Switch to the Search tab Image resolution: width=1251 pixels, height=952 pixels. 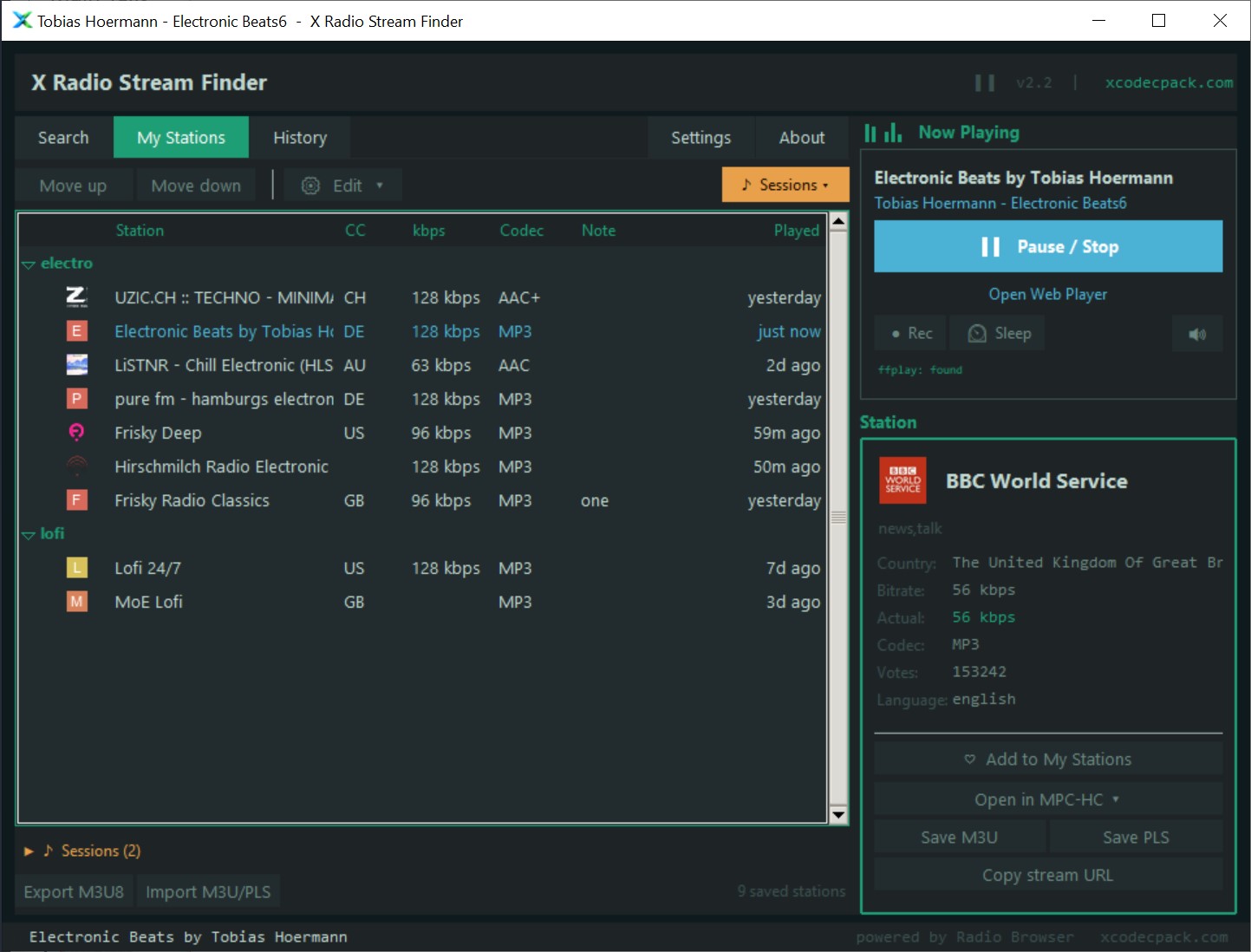pos(63,137)
